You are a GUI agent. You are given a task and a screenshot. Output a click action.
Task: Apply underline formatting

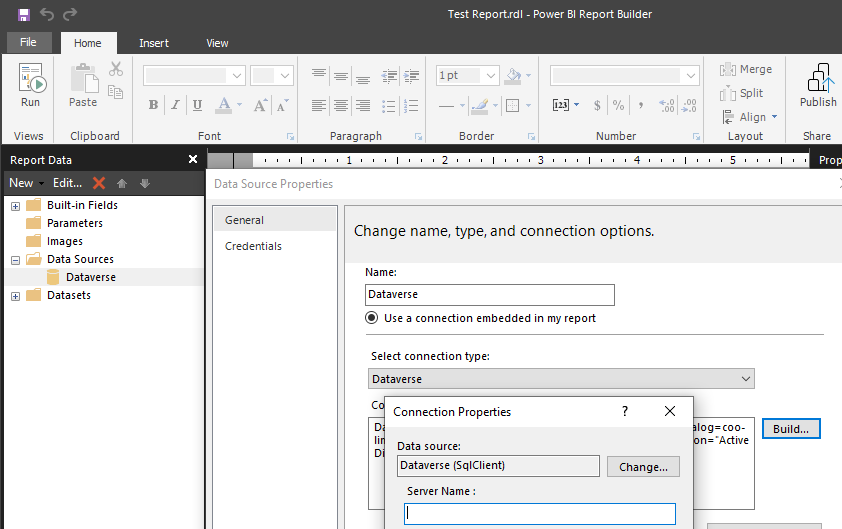[x=198, y=105]
